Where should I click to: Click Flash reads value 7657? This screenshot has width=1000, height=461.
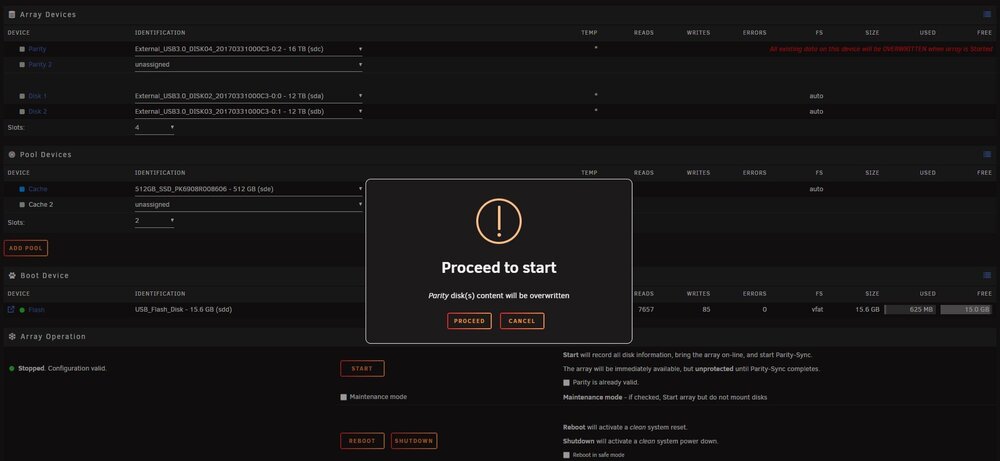pos(645,309)
